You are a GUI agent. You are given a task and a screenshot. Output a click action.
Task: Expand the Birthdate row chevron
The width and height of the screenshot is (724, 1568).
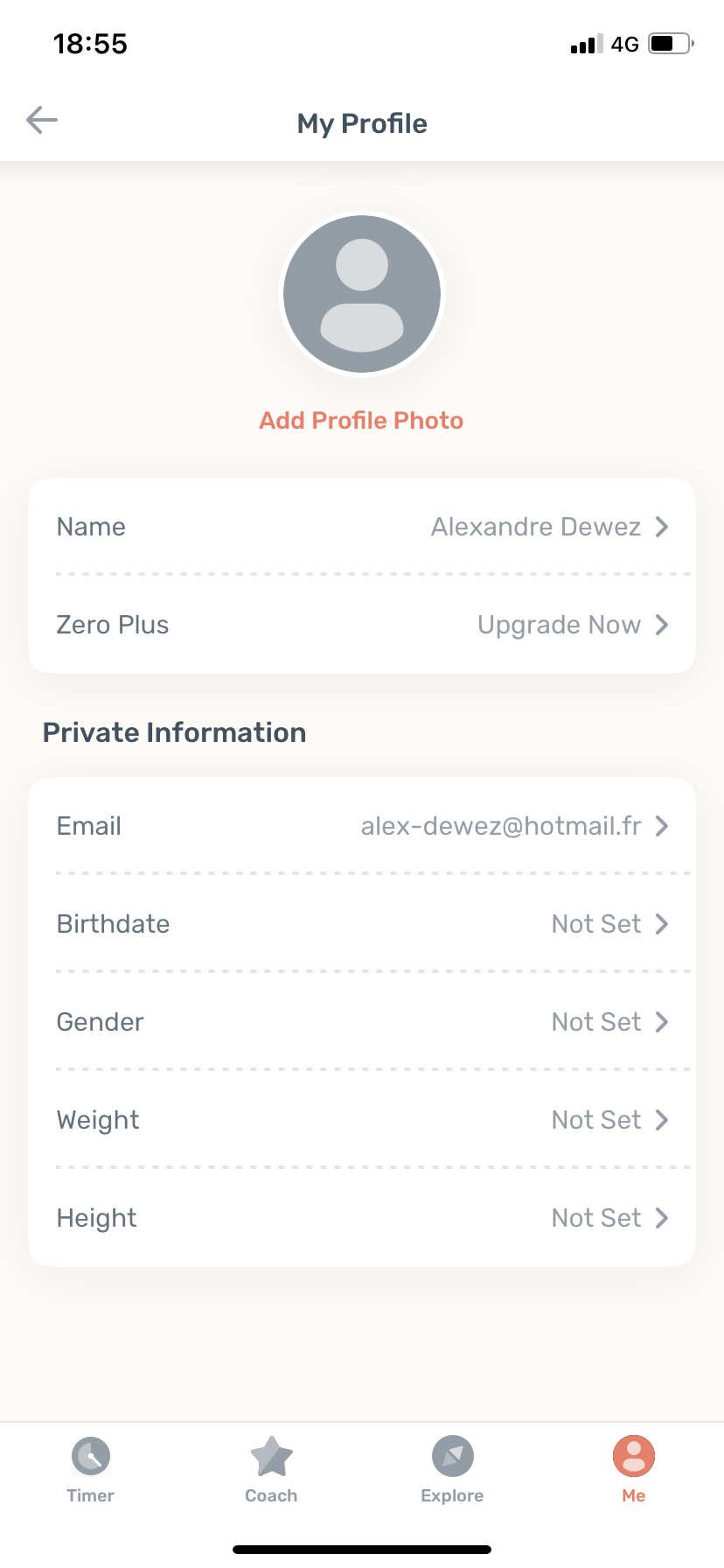(662, 924)
